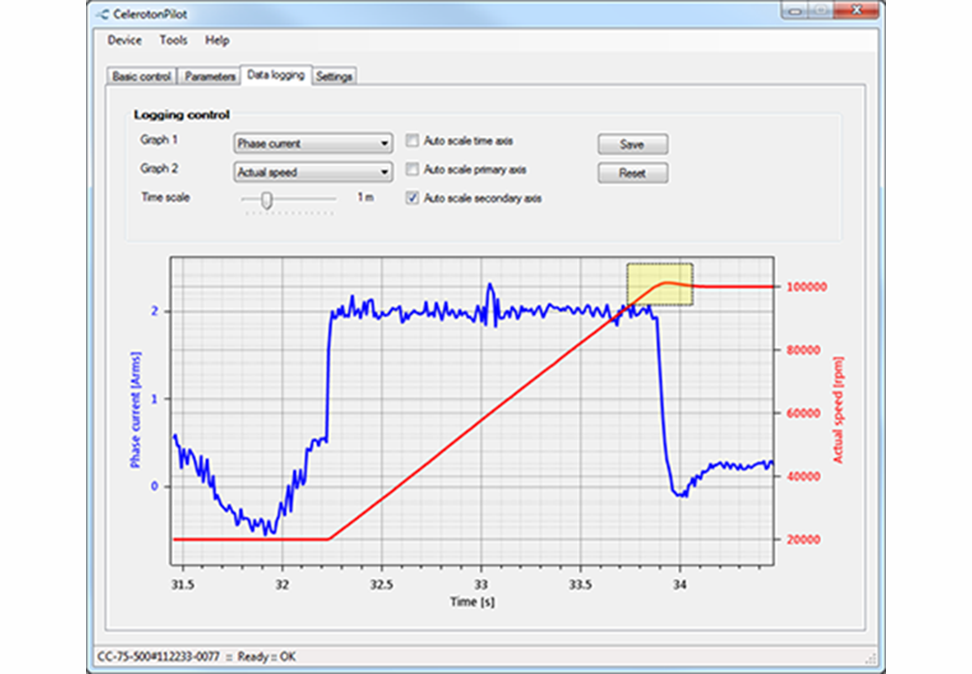The width and height of the screenshot is (972, 674).
Task: Click the Time scale slider handle
Action: click(x=266, y=200)
